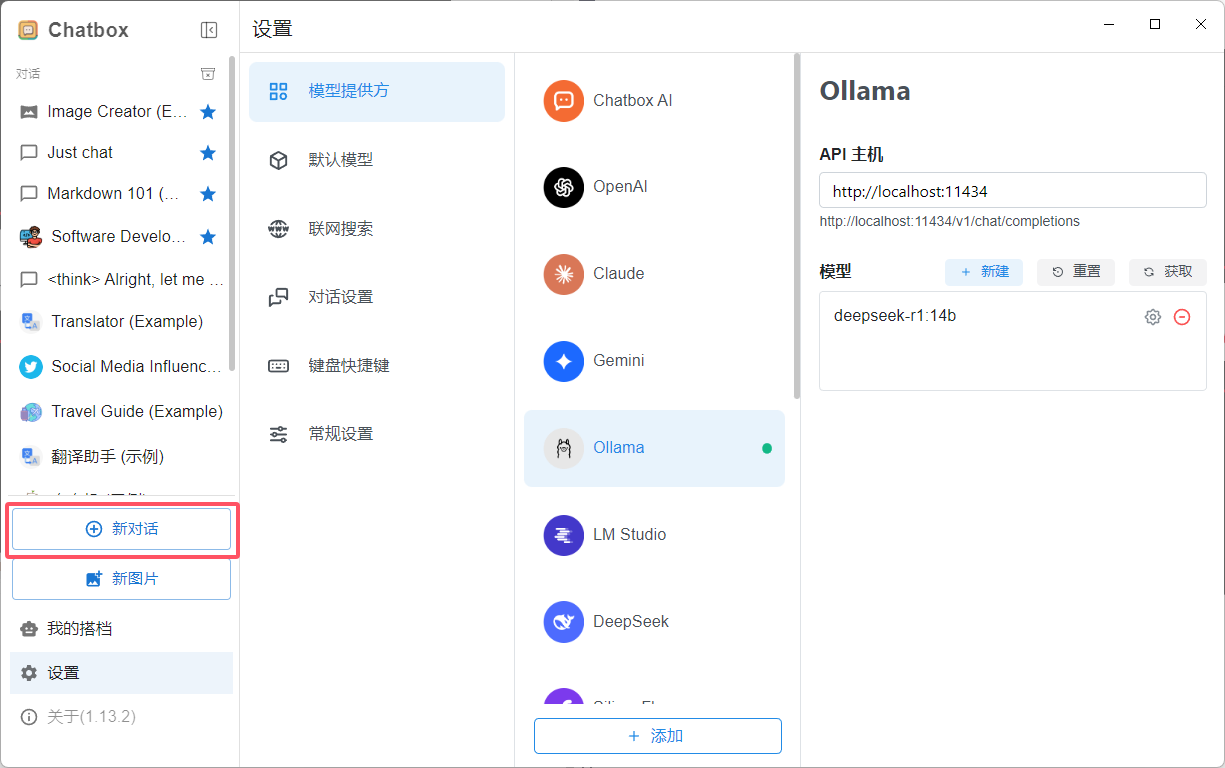Add a provider with 添加 button
This screenshot has height=768, width=1225.
(x=658, y=736)
